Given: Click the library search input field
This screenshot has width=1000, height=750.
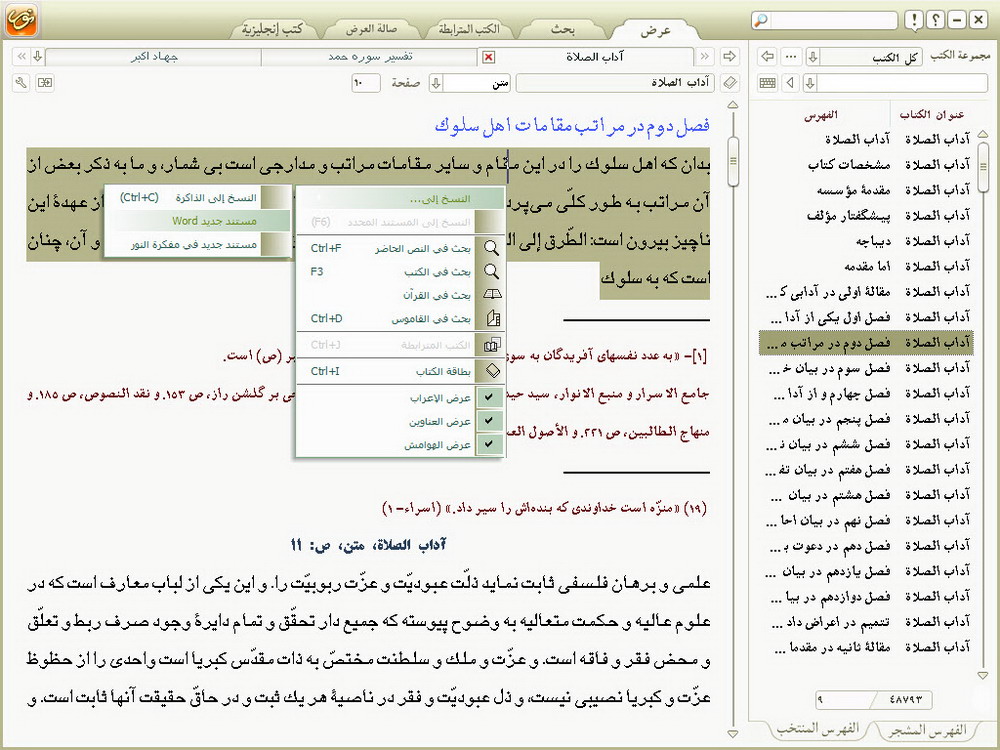Looking at the screenshot, I should click(x=902, y=83).
